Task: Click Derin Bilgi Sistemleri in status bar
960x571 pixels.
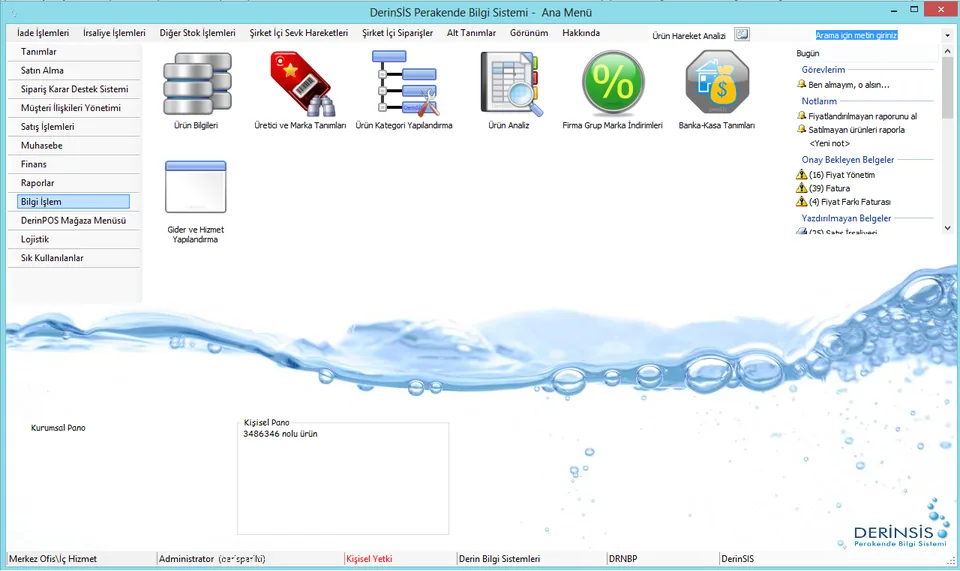Action: [499, 559]
